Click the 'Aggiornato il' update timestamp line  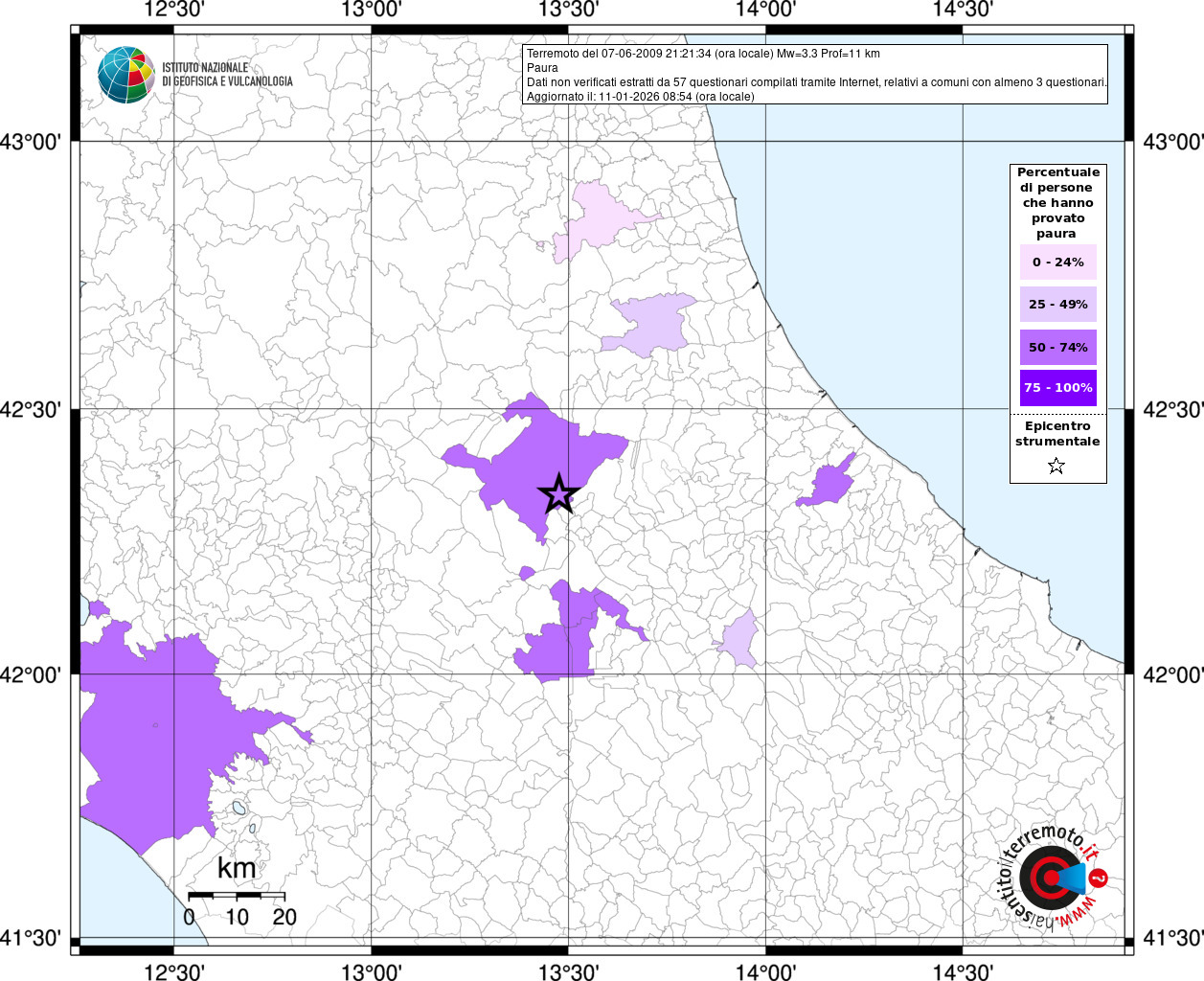[640, 97]
